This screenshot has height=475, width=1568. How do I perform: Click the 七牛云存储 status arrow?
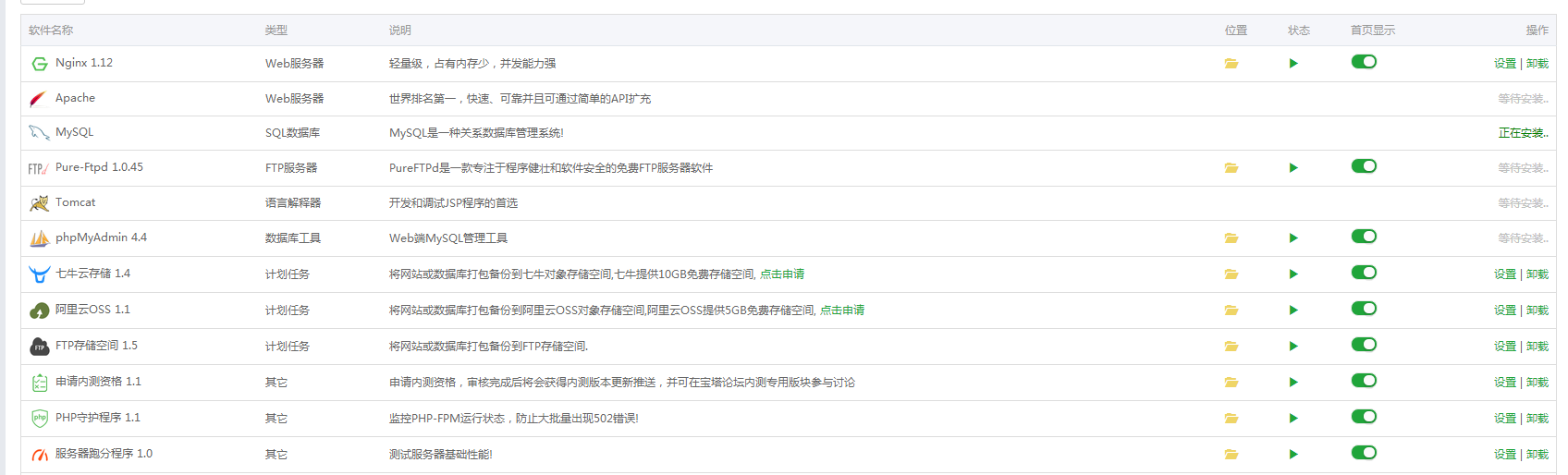(x=1293, y=274)
